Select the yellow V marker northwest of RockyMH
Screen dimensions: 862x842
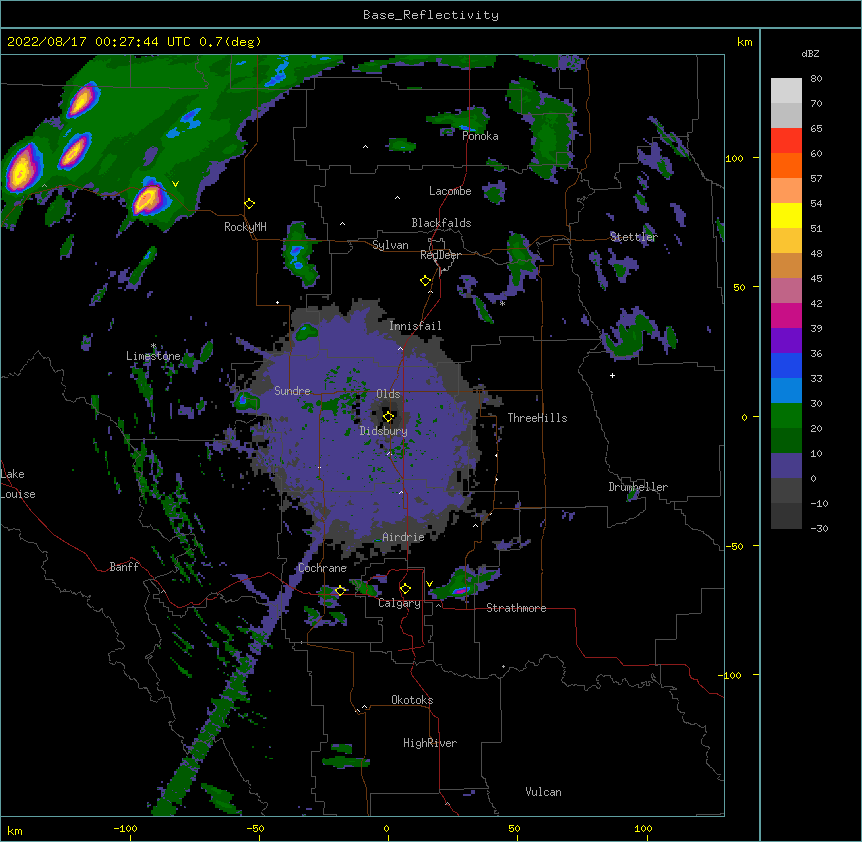[x=175, y=184]
